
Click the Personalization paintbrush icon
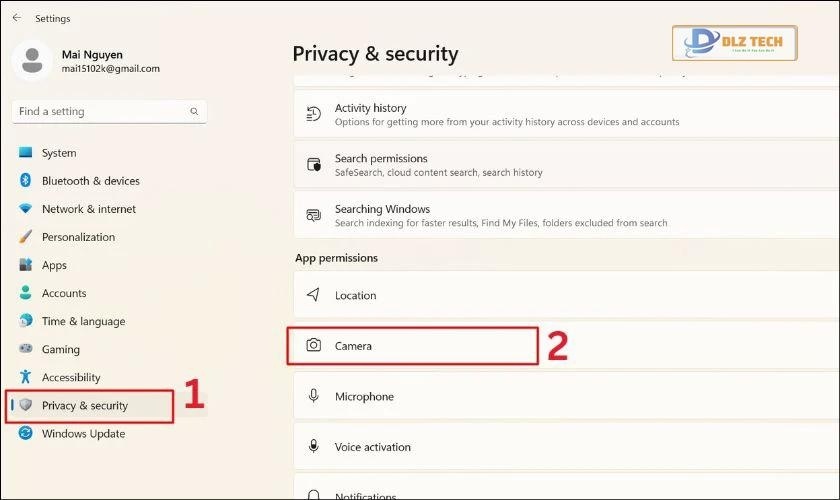coord(25,237)
